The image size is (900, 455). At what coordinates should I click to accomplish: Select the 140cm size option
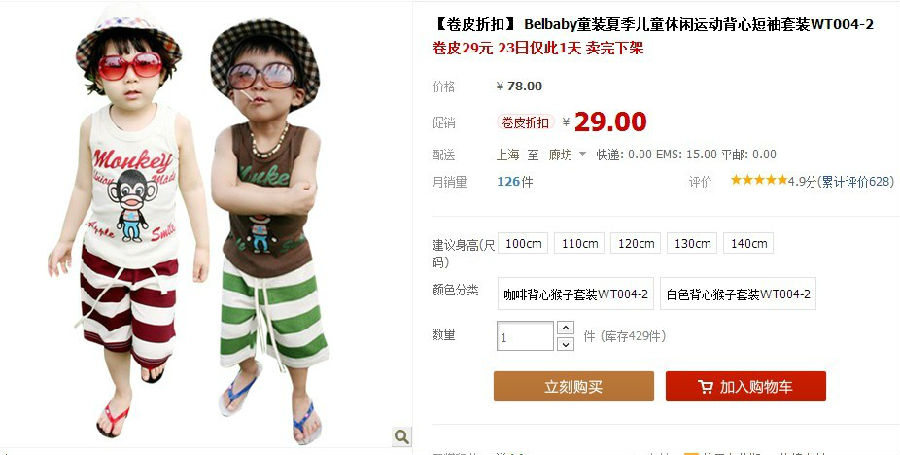coord(748,243)
